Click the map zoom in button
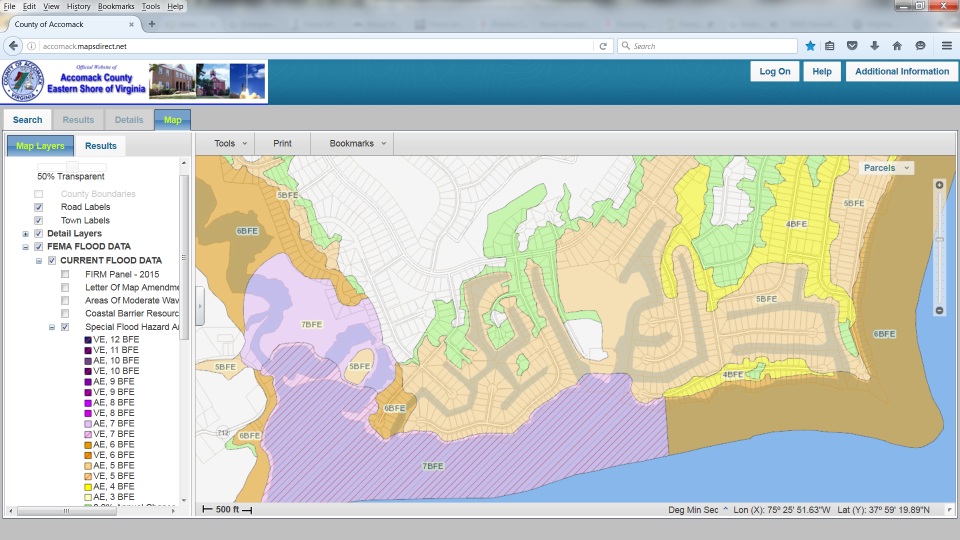The width and height of the screenshot is (960, 540). (x=939, y=185)
